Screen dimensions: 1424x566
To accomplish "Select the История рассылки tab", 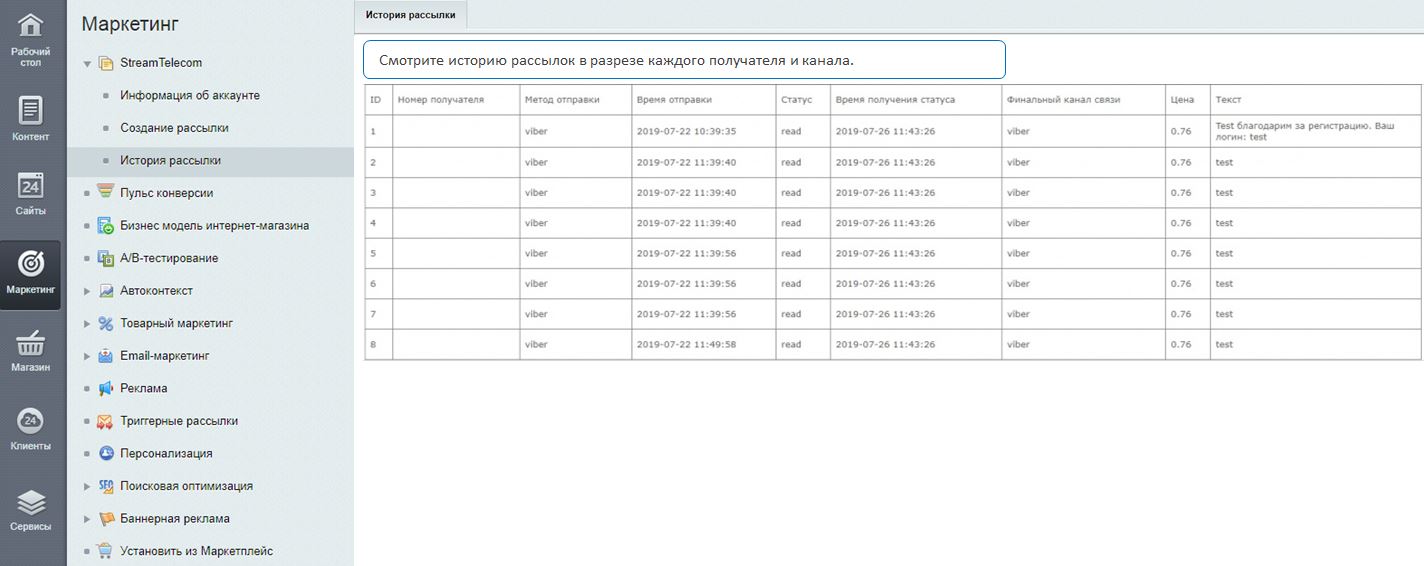I will (x=410, y=15).
